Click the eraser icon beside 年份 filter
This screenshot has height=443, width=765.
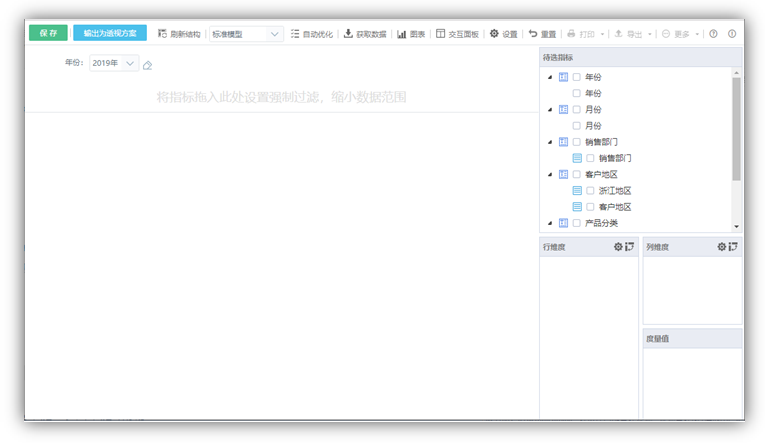click(x=148, y=65)
